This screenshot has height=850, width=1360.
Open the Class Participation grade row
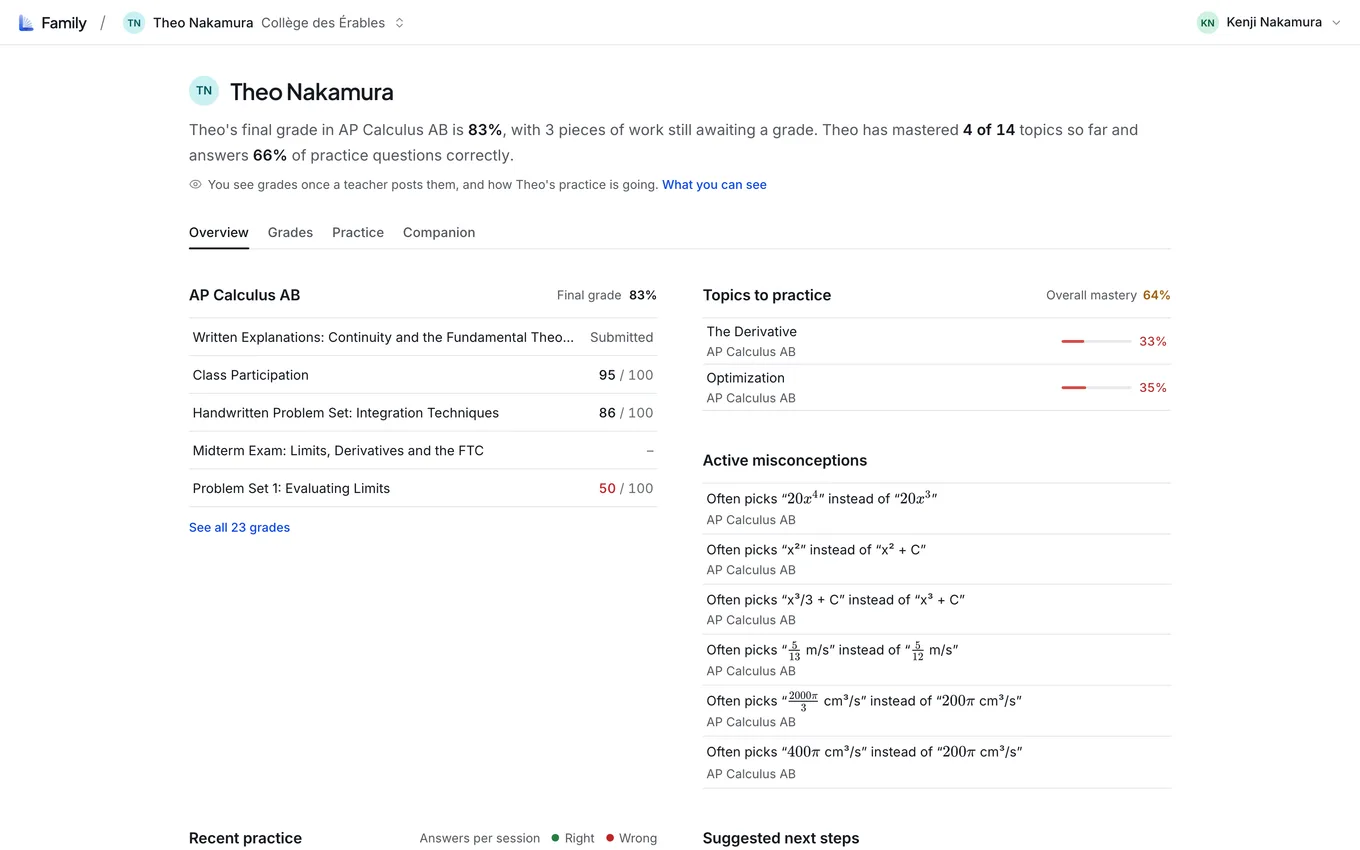[x=423, y=375]
